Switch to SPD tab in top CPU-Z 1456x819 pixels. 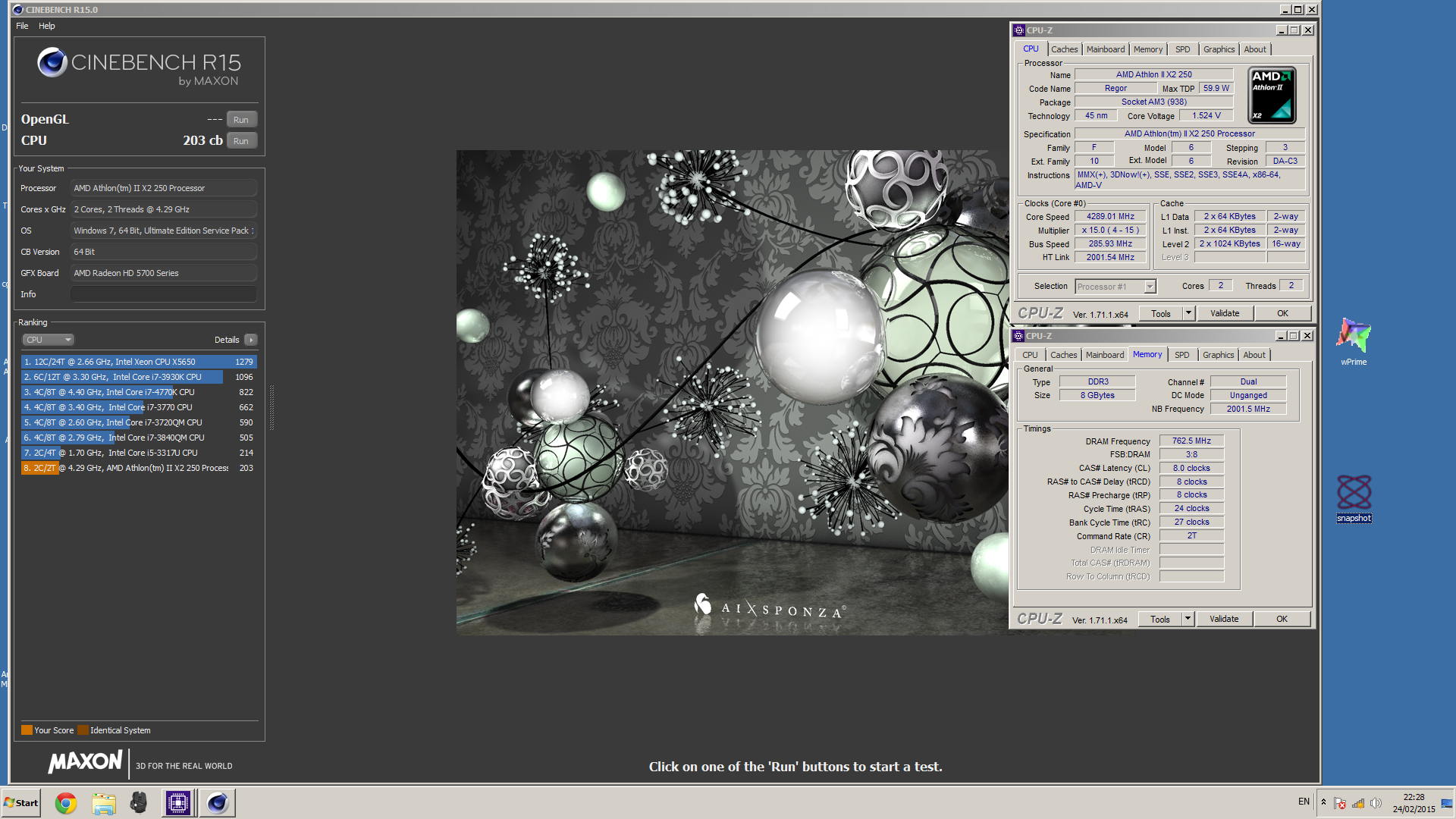1182,49
